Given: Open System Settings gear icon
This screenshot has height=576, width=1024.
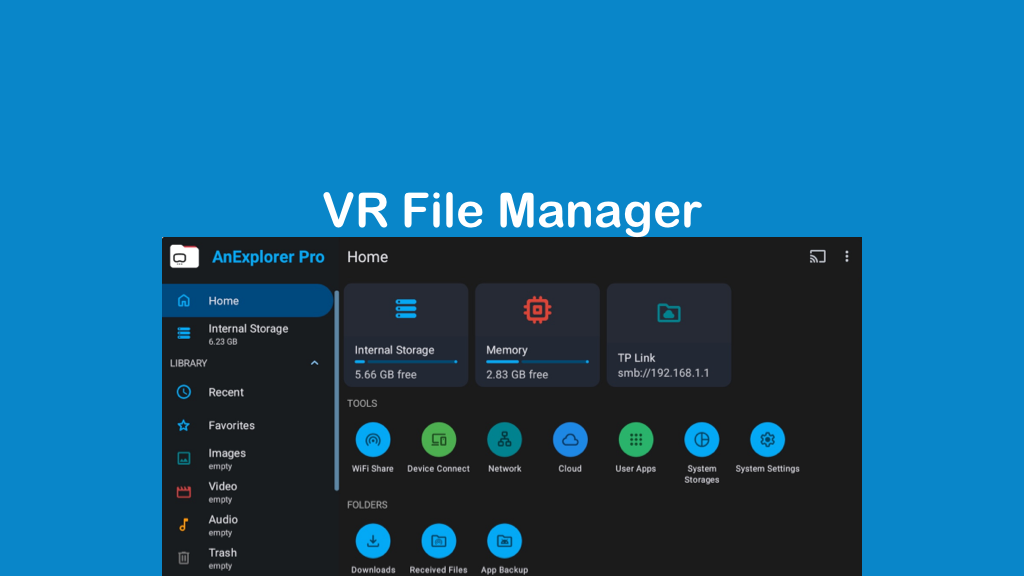Looking at the screenshot, I should tap(767, 440).
